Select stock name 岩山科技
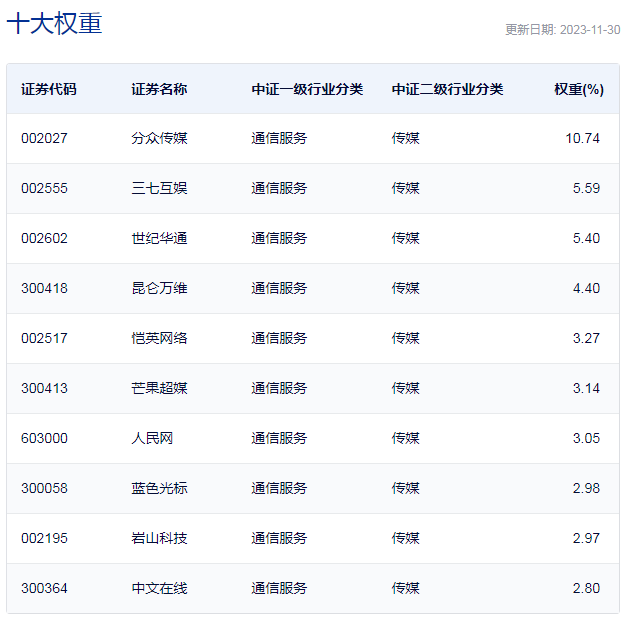Viewport: 628px width, 622px height. [159, 538]
